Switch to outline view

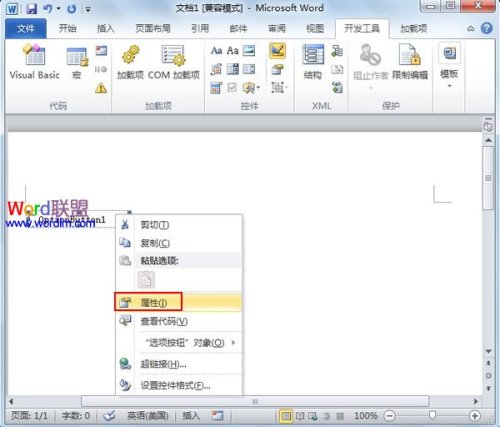click(x=327, y=416)
